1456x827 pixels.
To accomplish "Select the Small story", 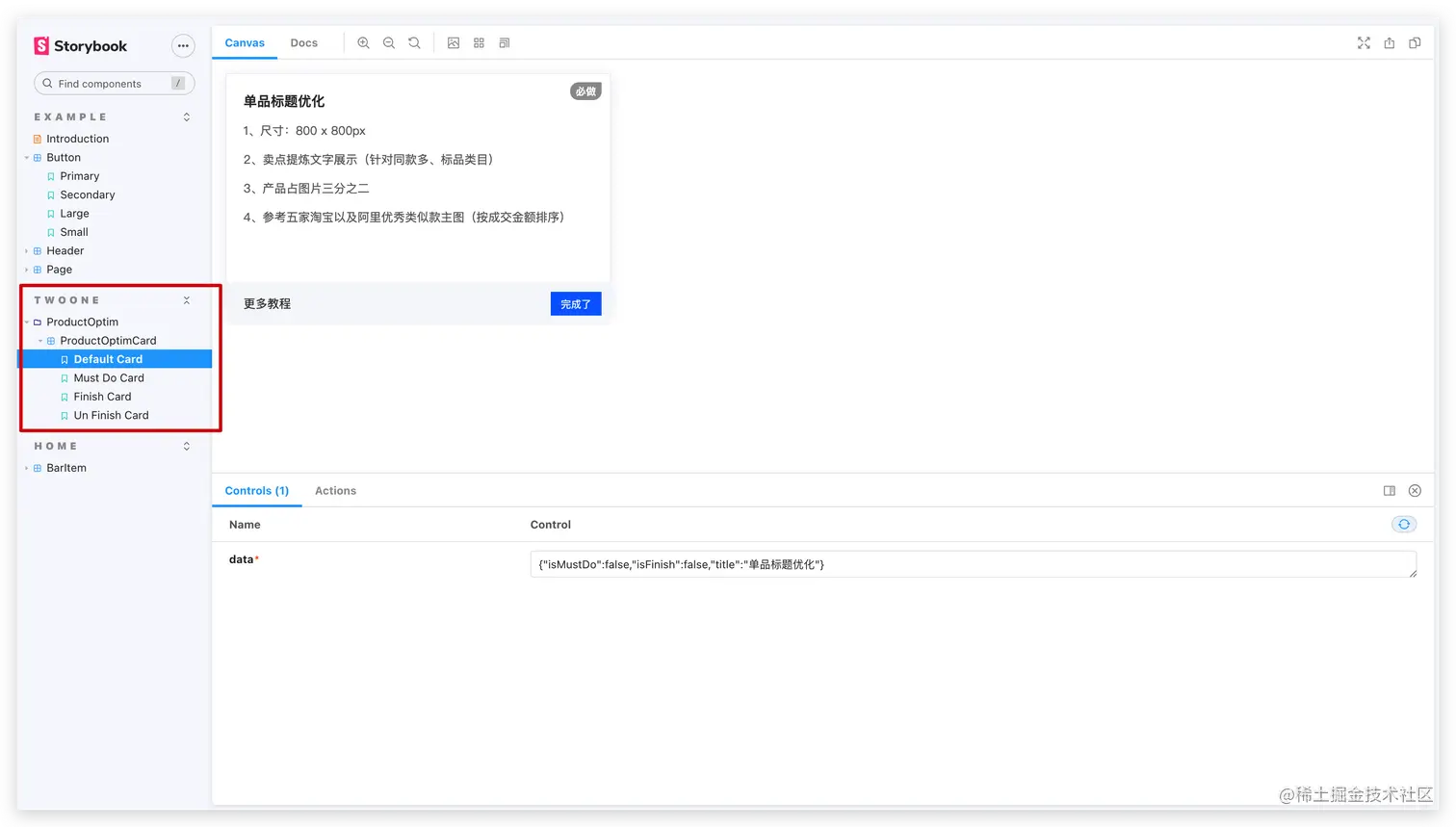I will tap(73, 232).
